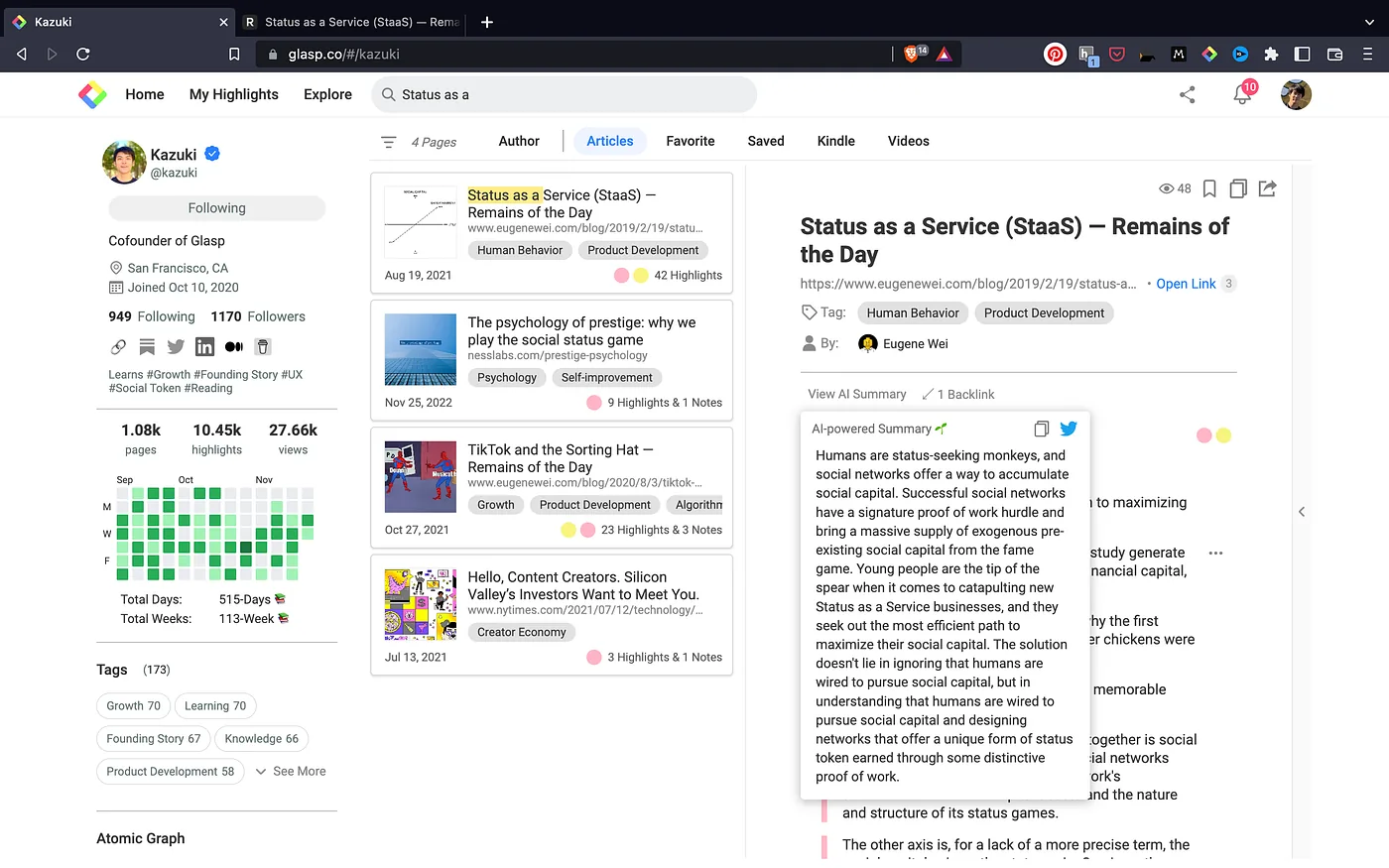Switch to the Kindle tab
This screenshot has height=868, width=1389.
coord(836,141)
